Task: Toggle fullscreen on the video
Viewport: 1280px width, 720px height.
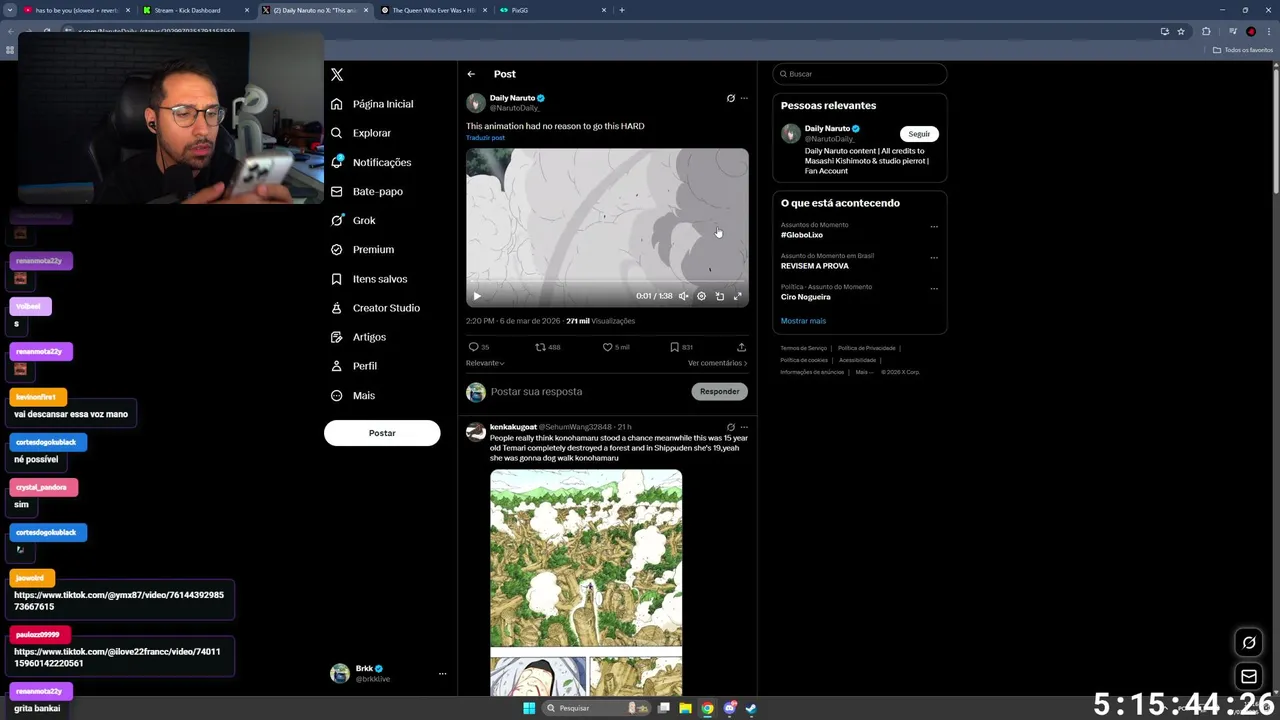Action: click(x=738, y=296)
